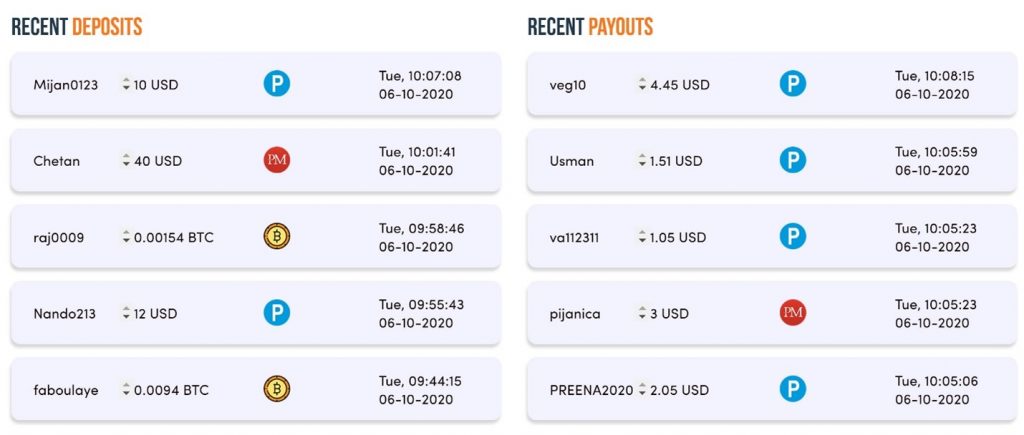Click Payeer icon in Mijan0123 deposit row

pyautogui.click(x=276, y=84)
